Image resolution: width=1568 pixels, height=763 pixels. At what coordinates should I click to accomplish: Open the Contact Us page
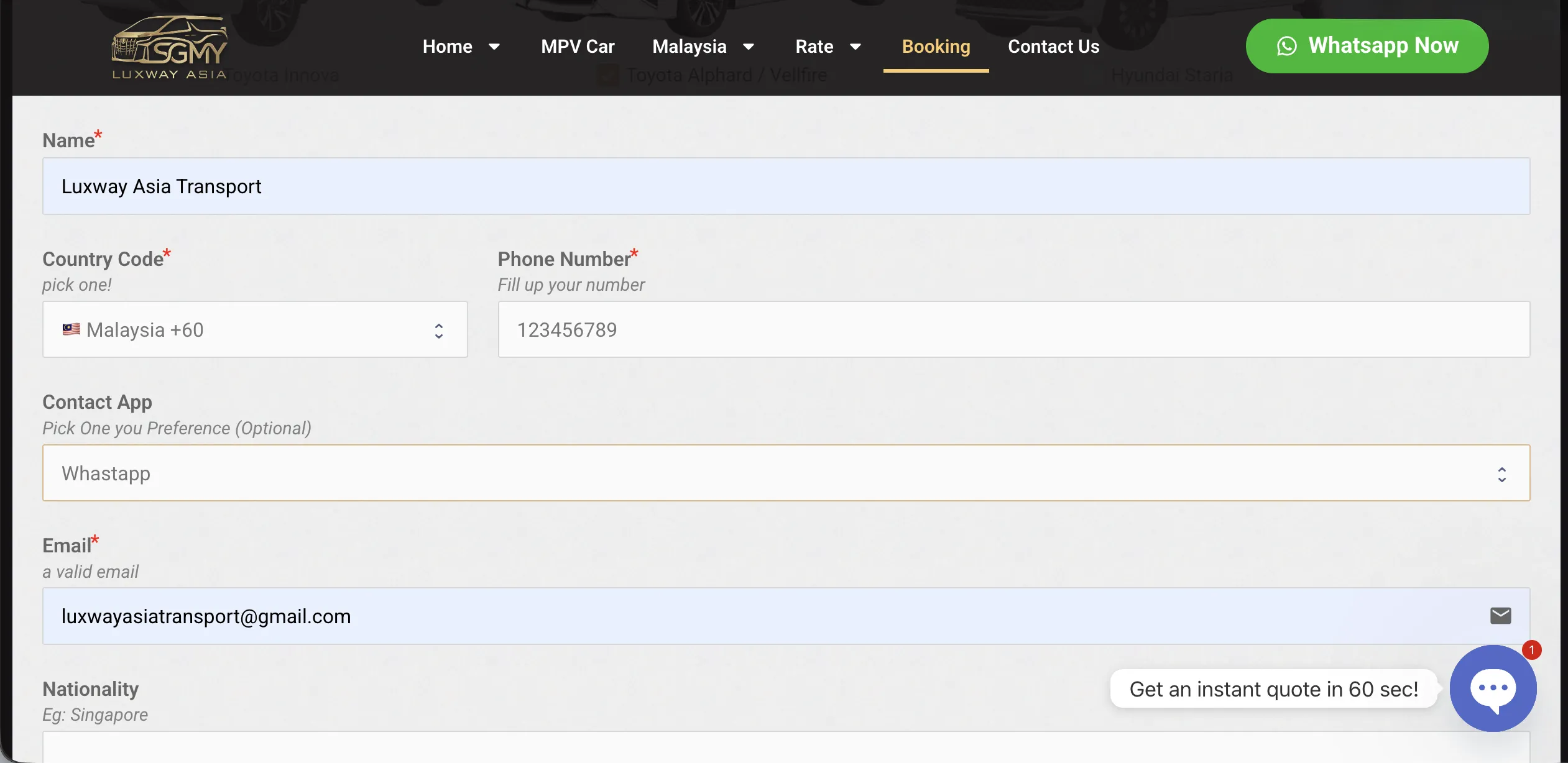coord(1053,47)
